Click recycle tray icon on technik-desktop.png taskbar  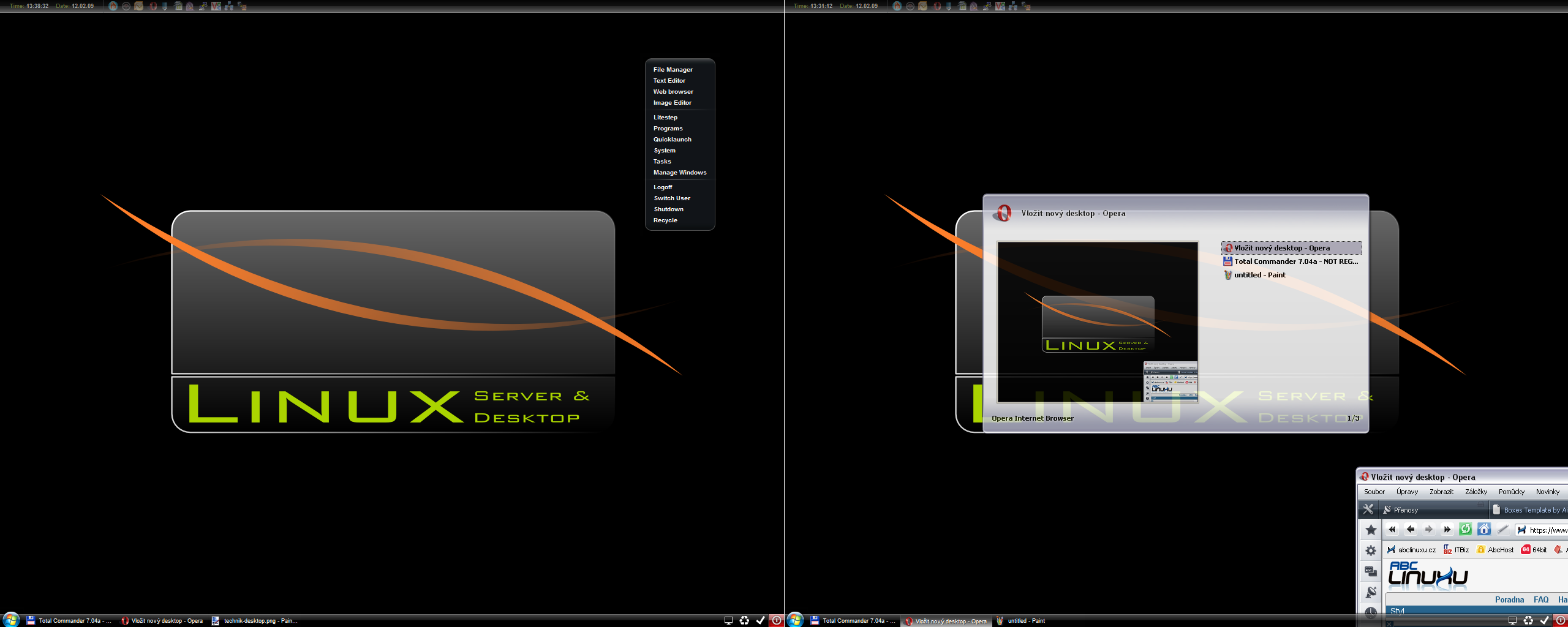(x=744, y=620)
